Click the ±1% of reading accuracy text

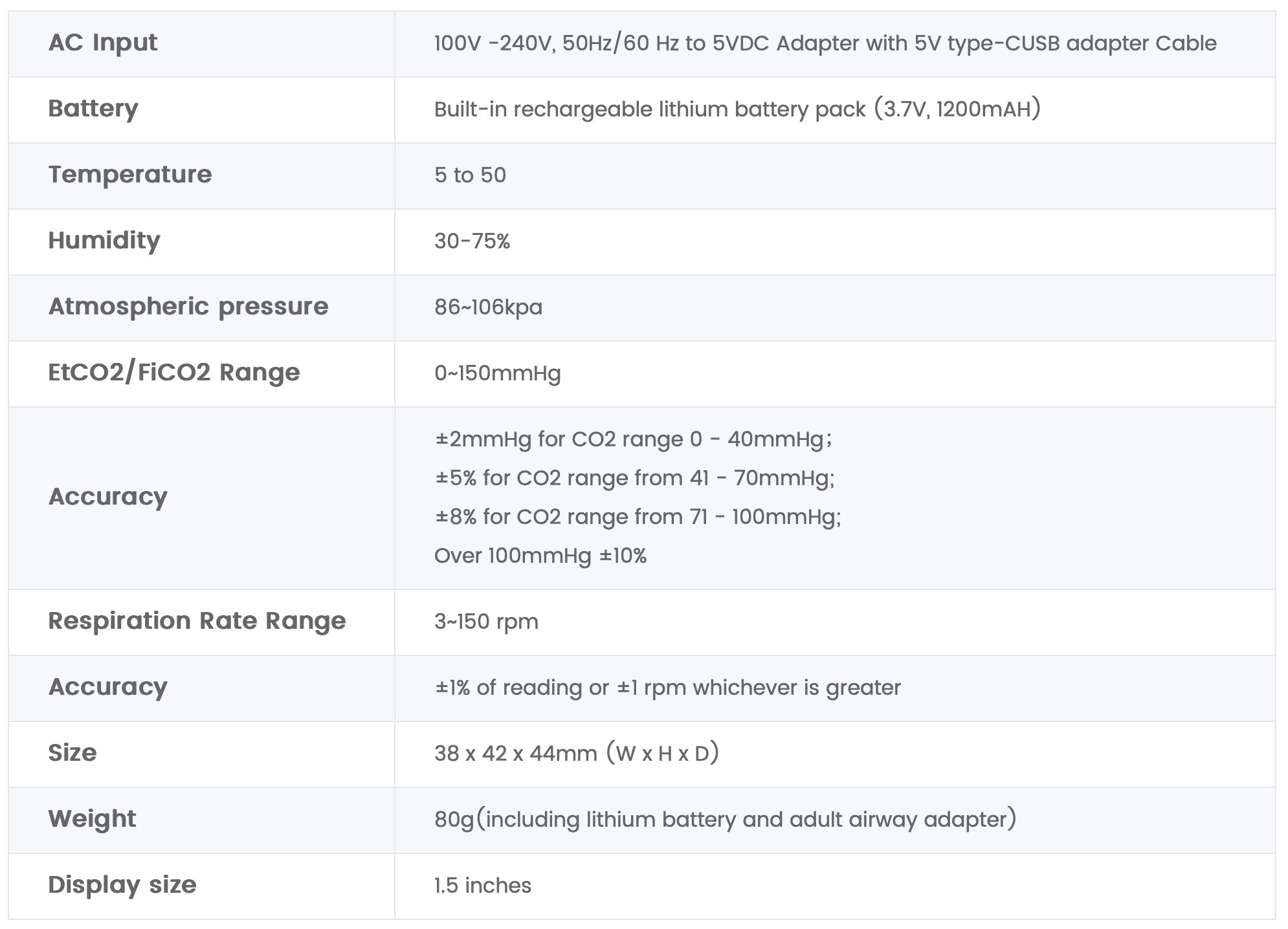667,688
